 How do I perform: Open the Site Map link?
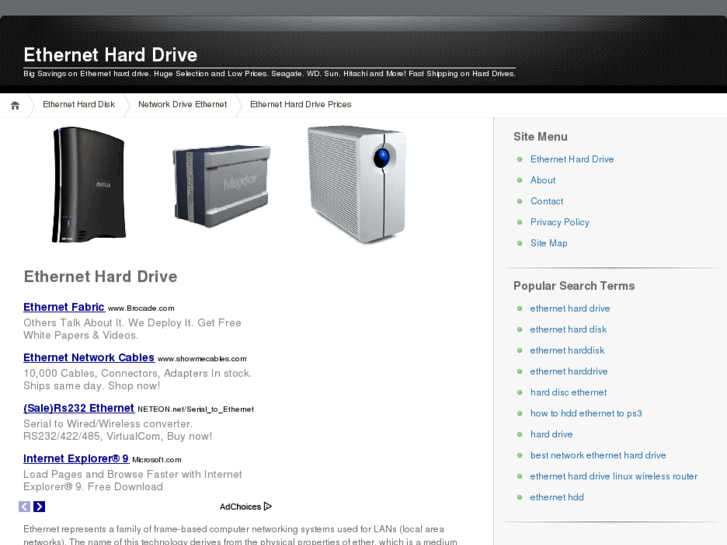[x=548, y=243]
